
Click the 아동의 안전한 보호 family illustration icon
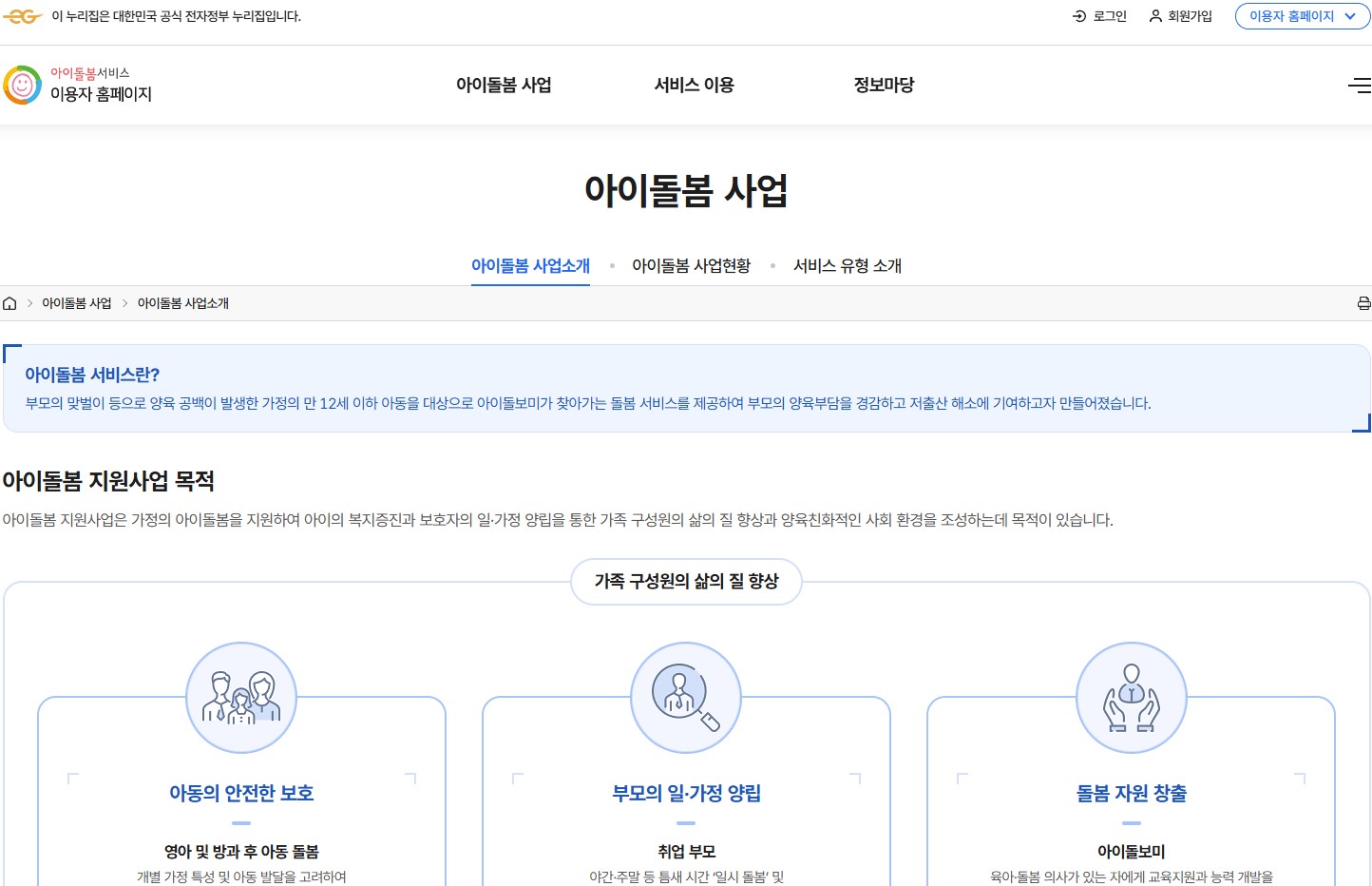[240, 697]
